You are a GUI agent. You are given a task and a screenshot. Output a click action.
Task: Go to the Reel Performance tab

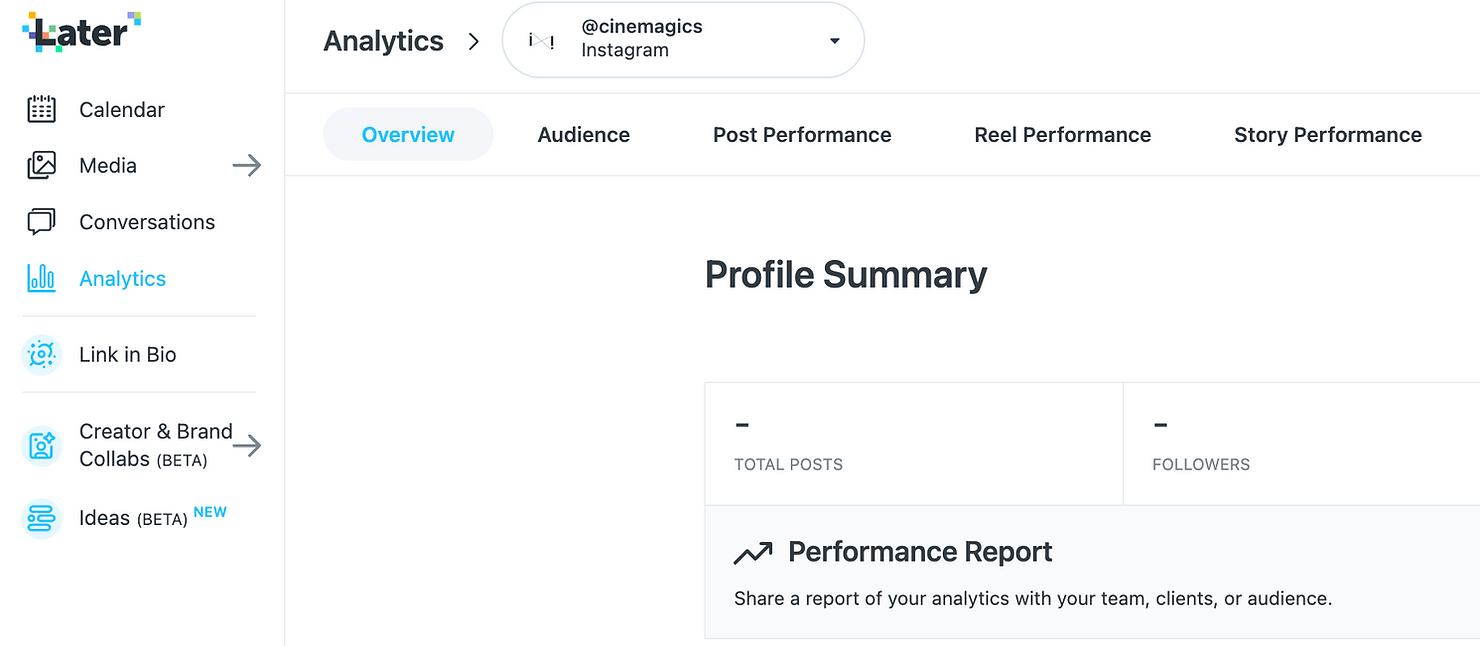(1062, 135)
